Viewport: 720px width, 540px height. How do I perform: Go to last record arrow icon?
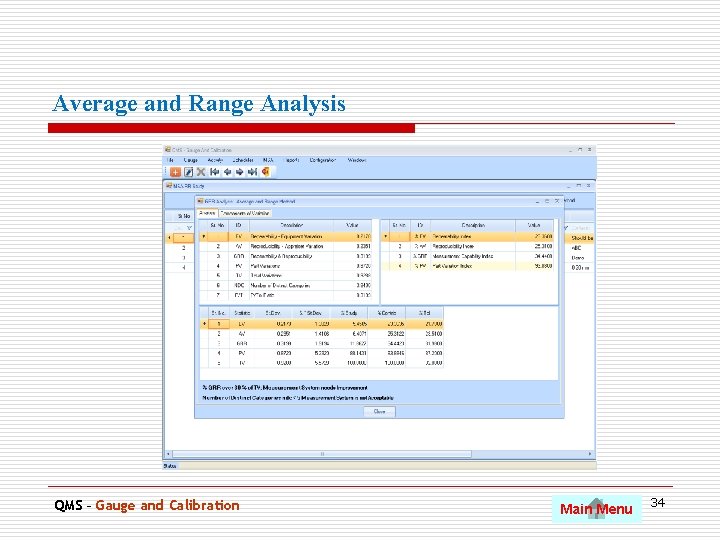click(x=252, y=172)
